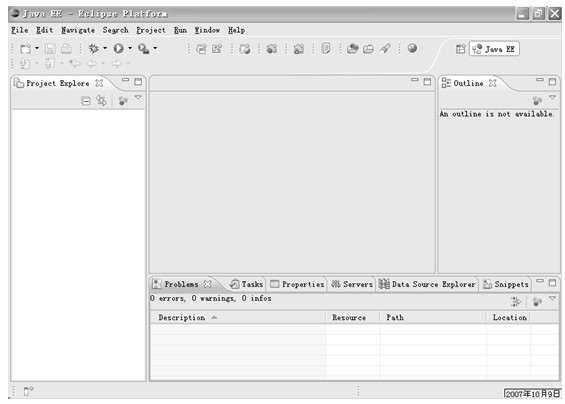Switch to the Tasks tab
The image size is (565, 404).
(x=247, y=284)
